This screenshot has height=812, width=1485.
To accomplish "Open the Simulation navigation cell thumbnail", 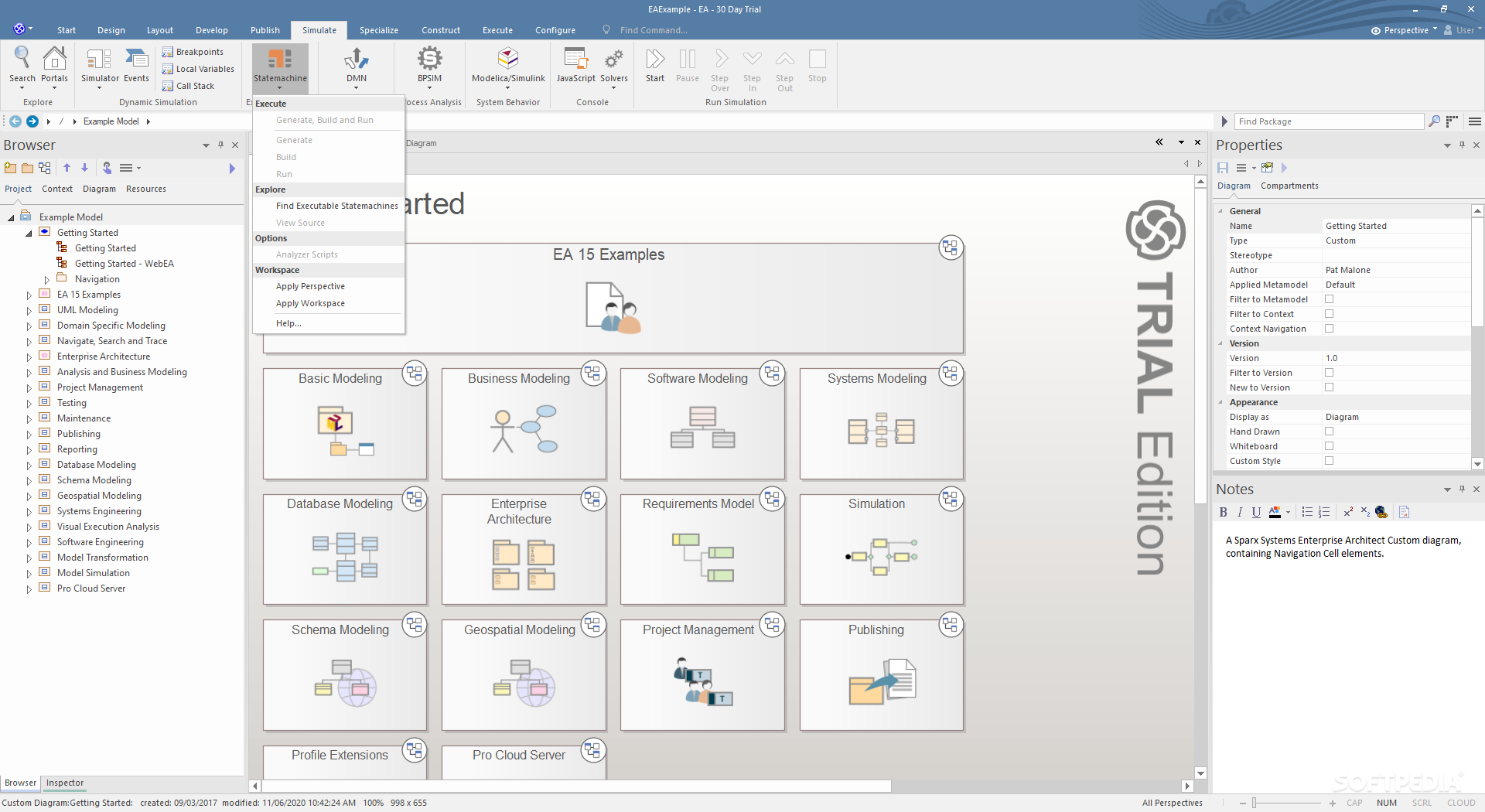I will (x=881, y=549).
